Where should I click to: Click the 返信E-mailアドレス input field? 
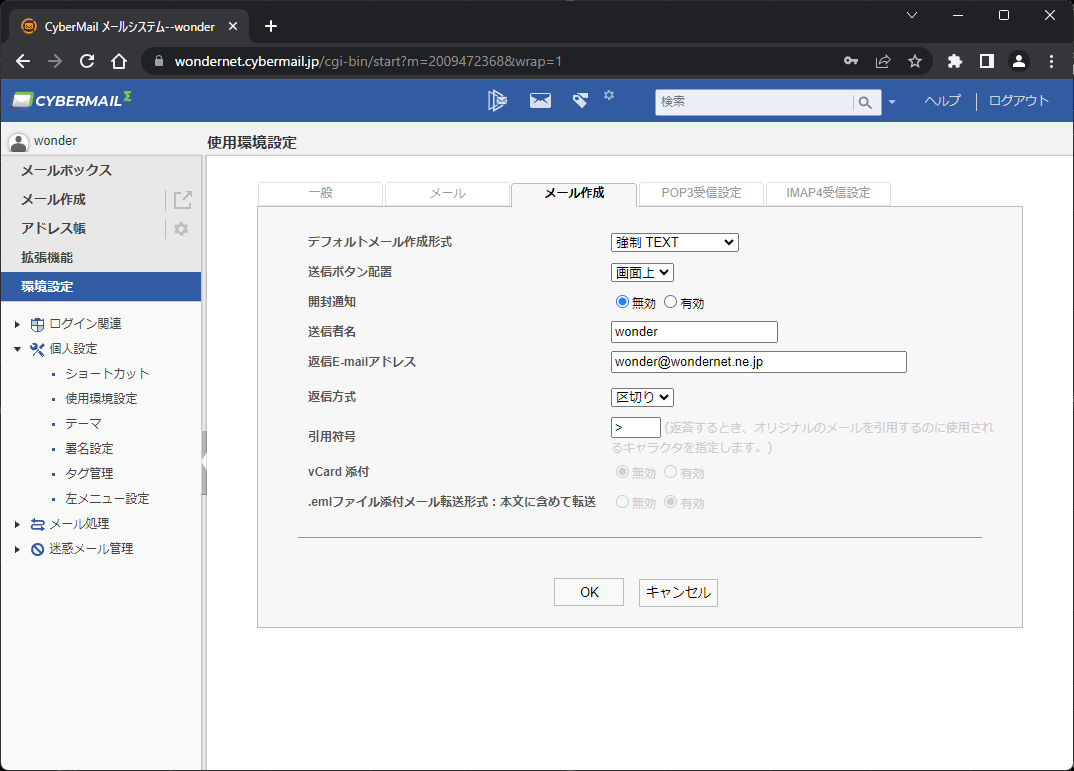click(759, 362)
